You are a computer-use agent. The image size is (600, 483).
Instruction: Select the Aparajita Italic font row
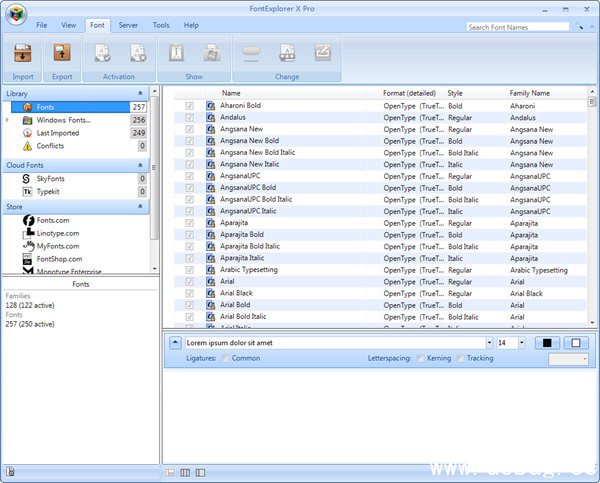click(x=380, y=258)
